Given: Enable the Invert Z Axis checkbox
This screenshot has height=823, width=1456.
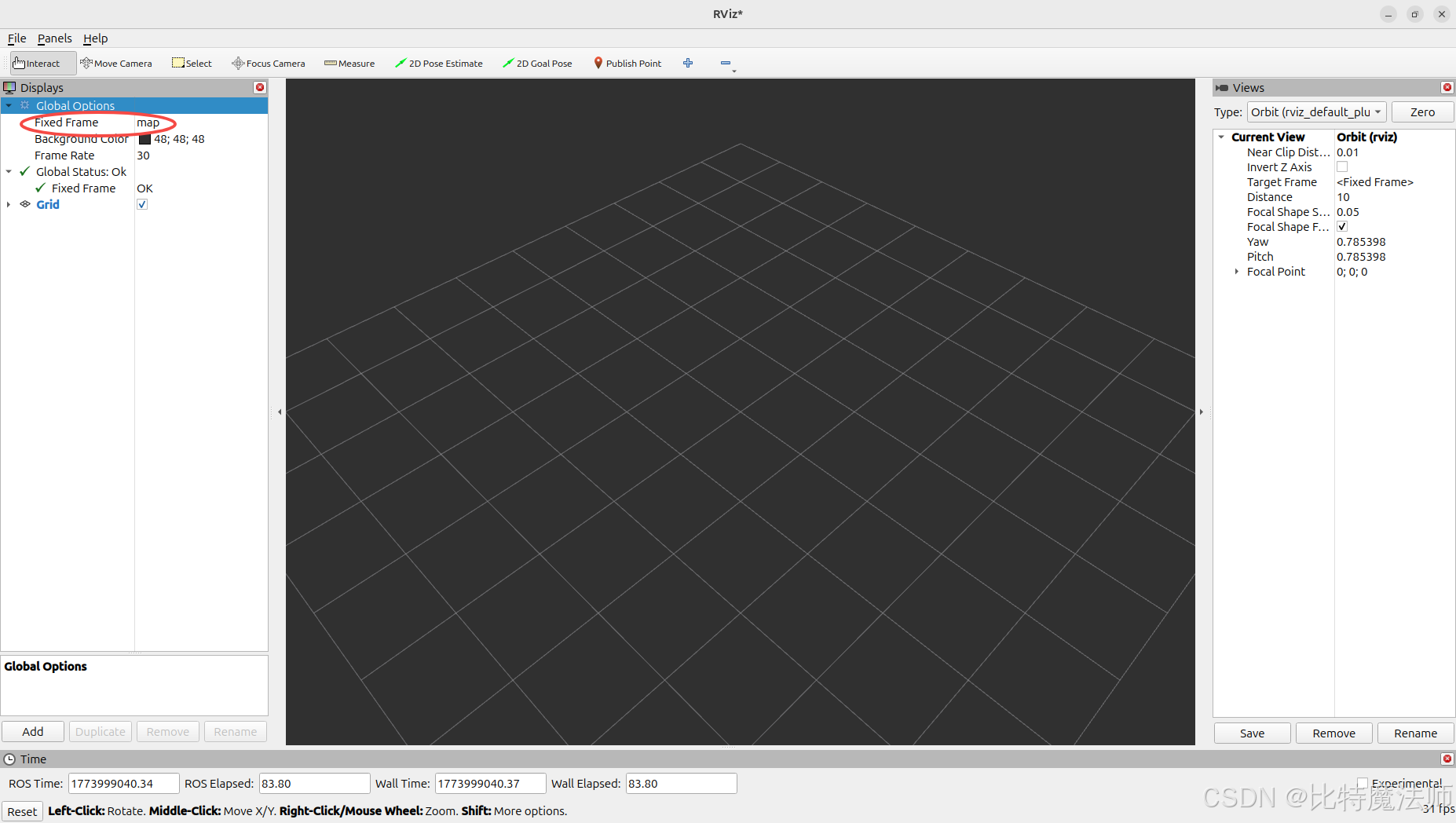Looking at the screenshot, I should [x=1342, y=166].
